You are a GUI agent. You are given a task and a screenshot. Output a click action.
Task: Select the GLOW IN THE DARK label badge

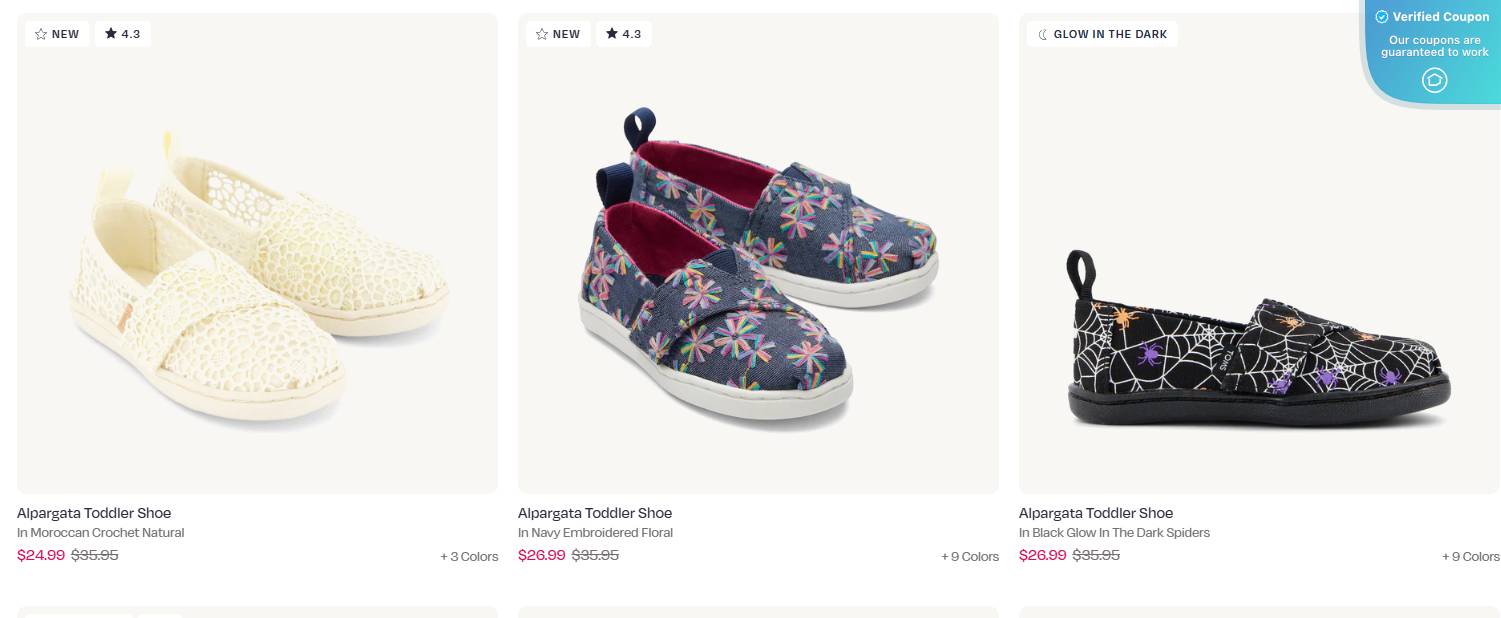(x=1101, y=33)
